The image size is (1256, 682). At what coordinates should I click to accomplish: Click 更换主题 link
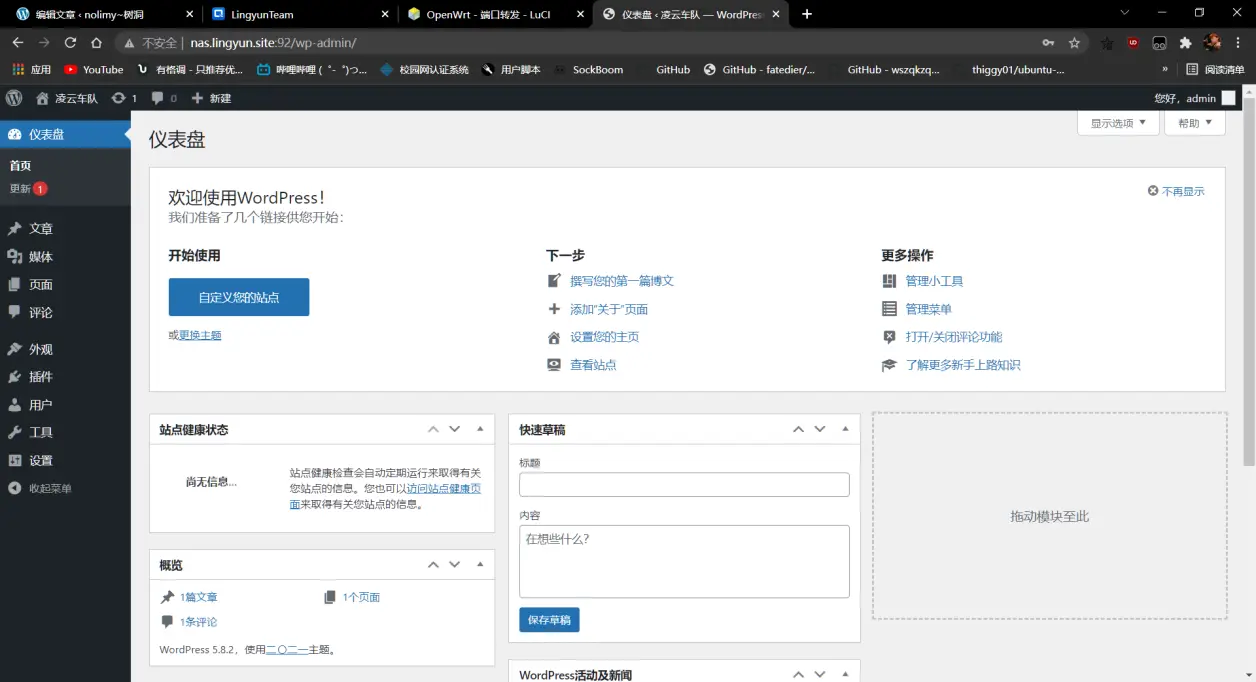coord(200,335)
